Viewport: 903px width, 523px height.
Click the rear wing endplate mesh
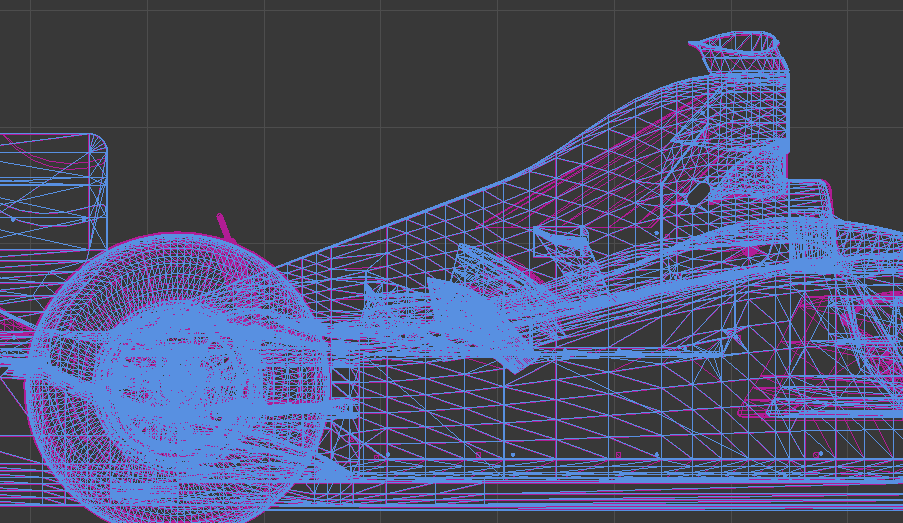click(50, 190)
